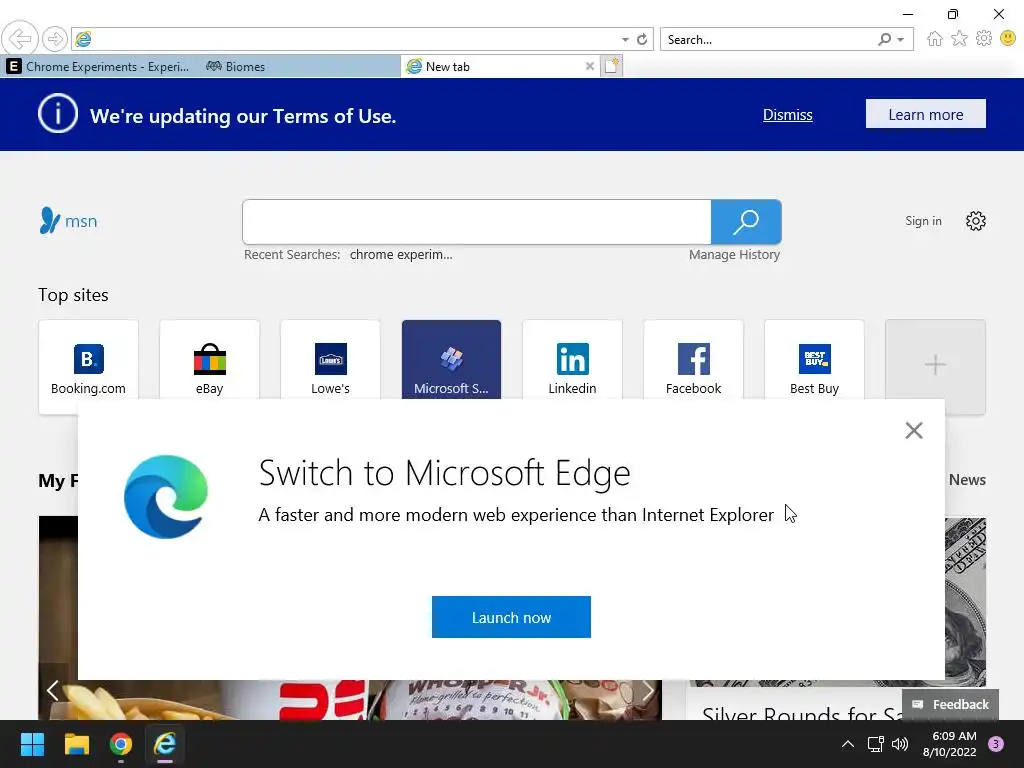The image size is (1024, 768).
Task: Click the browser Back arrow button
Action: [x=20, y=39]
